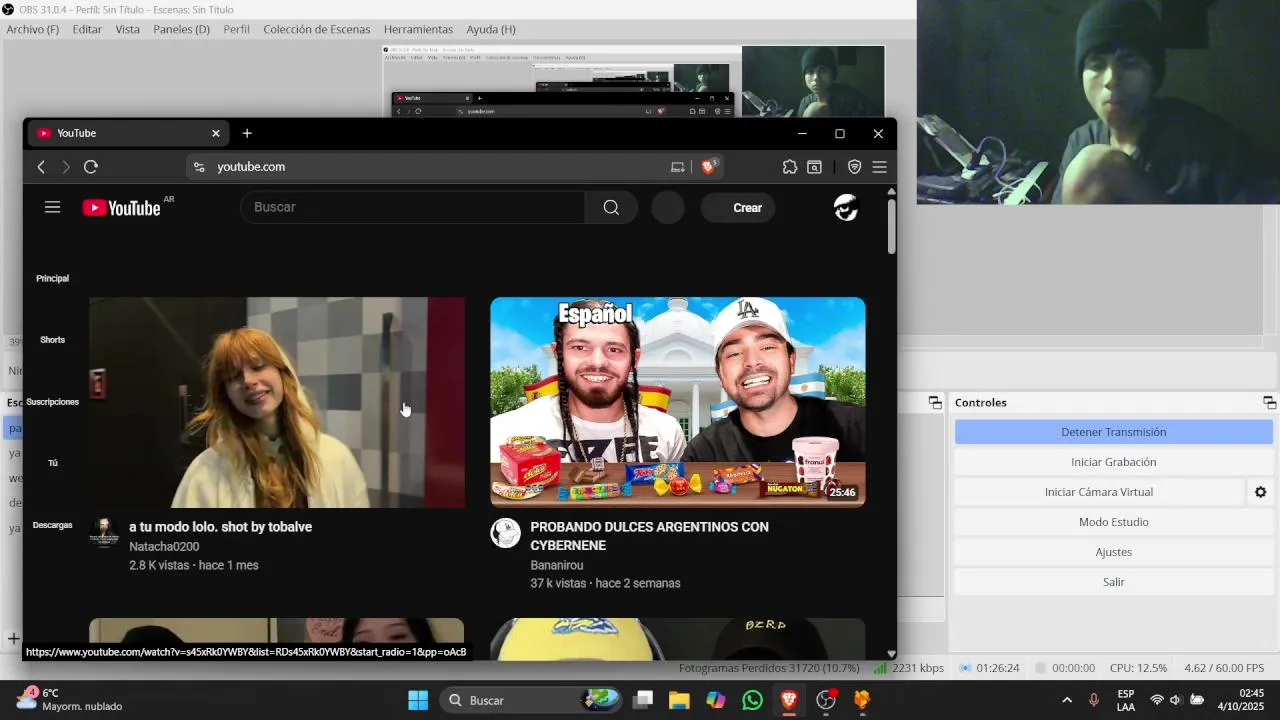
Task: Click the YouTube search magnifier button
Action: click(x=611, y=207)
